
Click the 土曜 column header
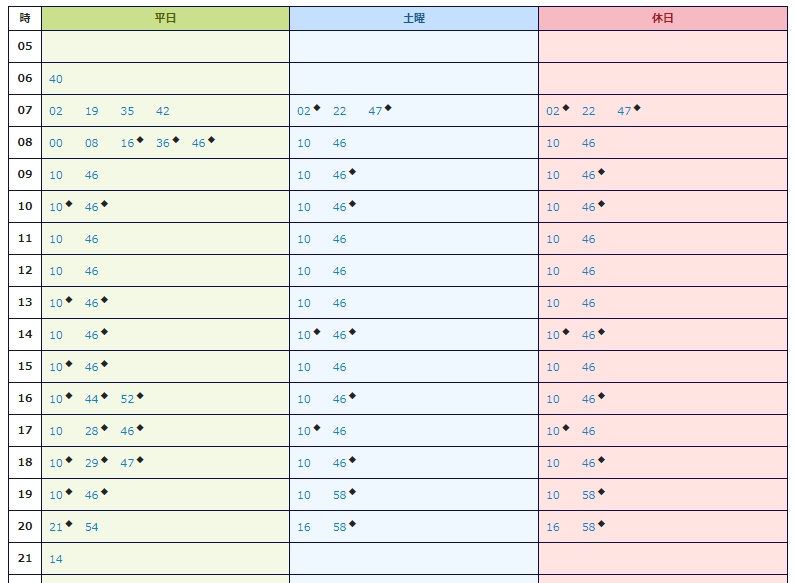(x=414, y=18)
